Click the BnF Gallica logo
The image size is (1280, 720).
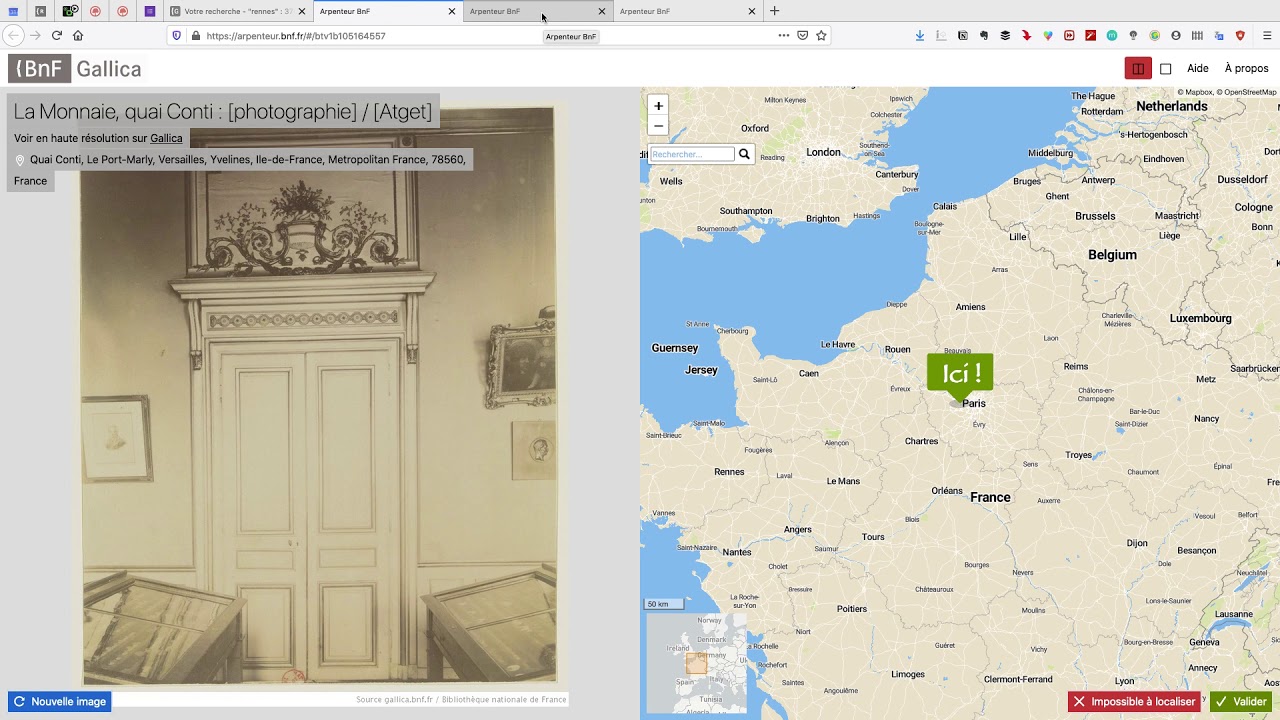75,69
